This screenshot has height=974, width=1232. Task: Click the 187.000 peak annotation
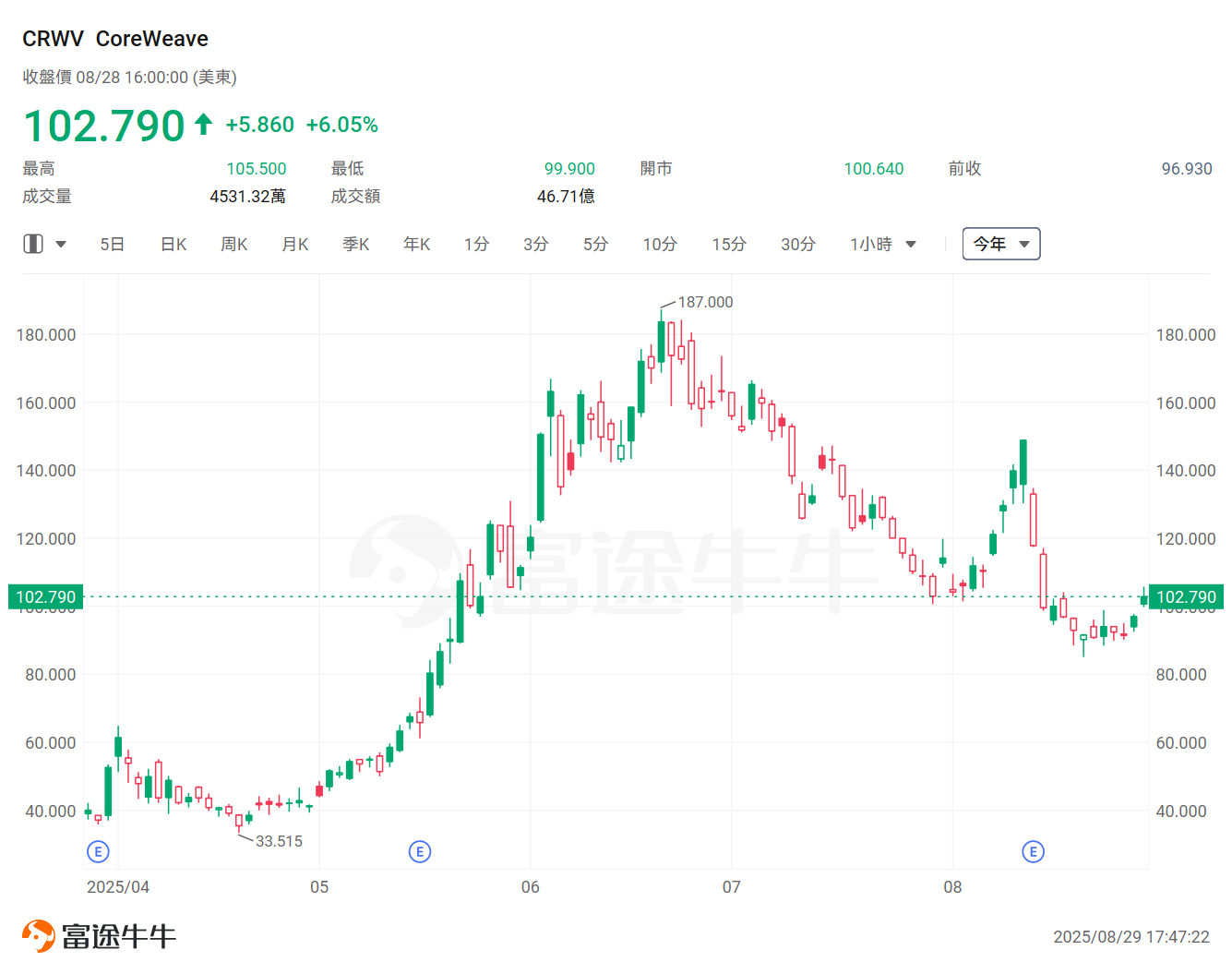coord(704,302)
